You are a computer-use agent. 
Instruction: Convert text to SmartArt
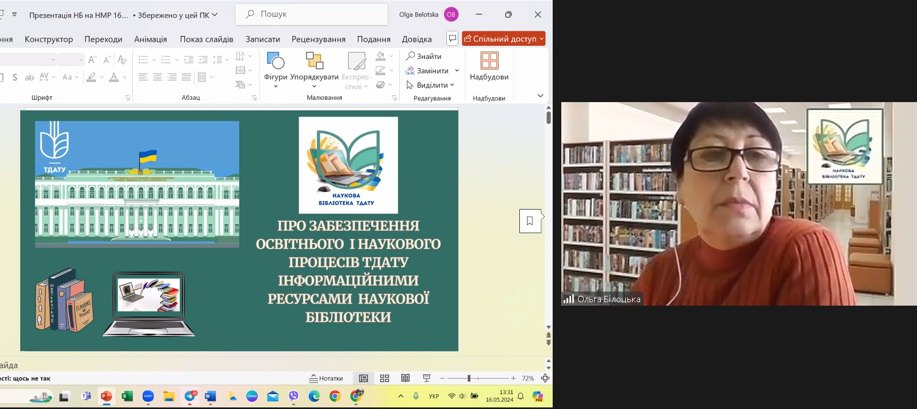pos(242,84)
